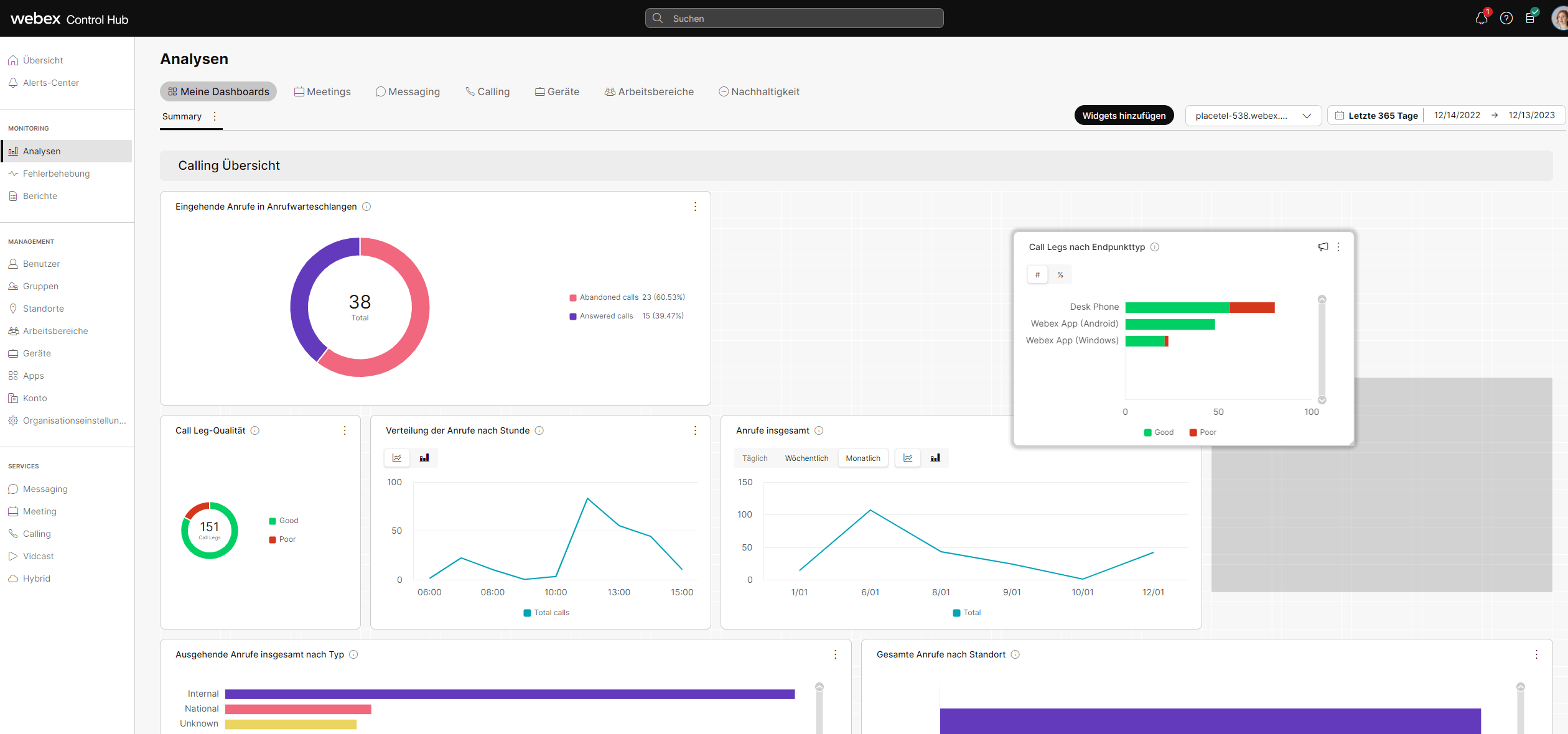This screenshot has width=1568, height=734.
Task: Open the task list icon in header
Action: click(x=1530, y=18)
